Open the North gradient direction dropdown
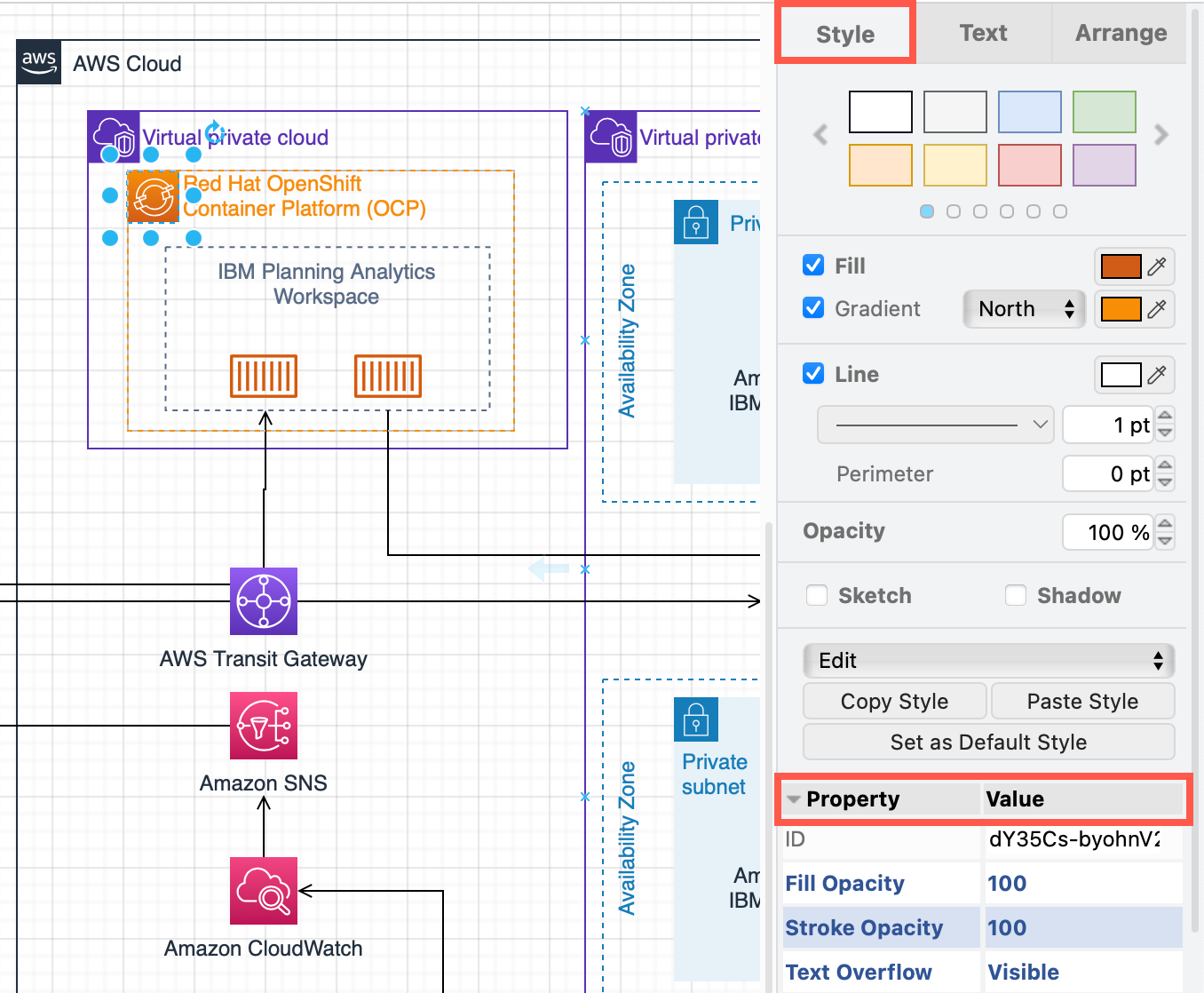Viewport: 1204px width, 993px height. tap(1024, 309)
